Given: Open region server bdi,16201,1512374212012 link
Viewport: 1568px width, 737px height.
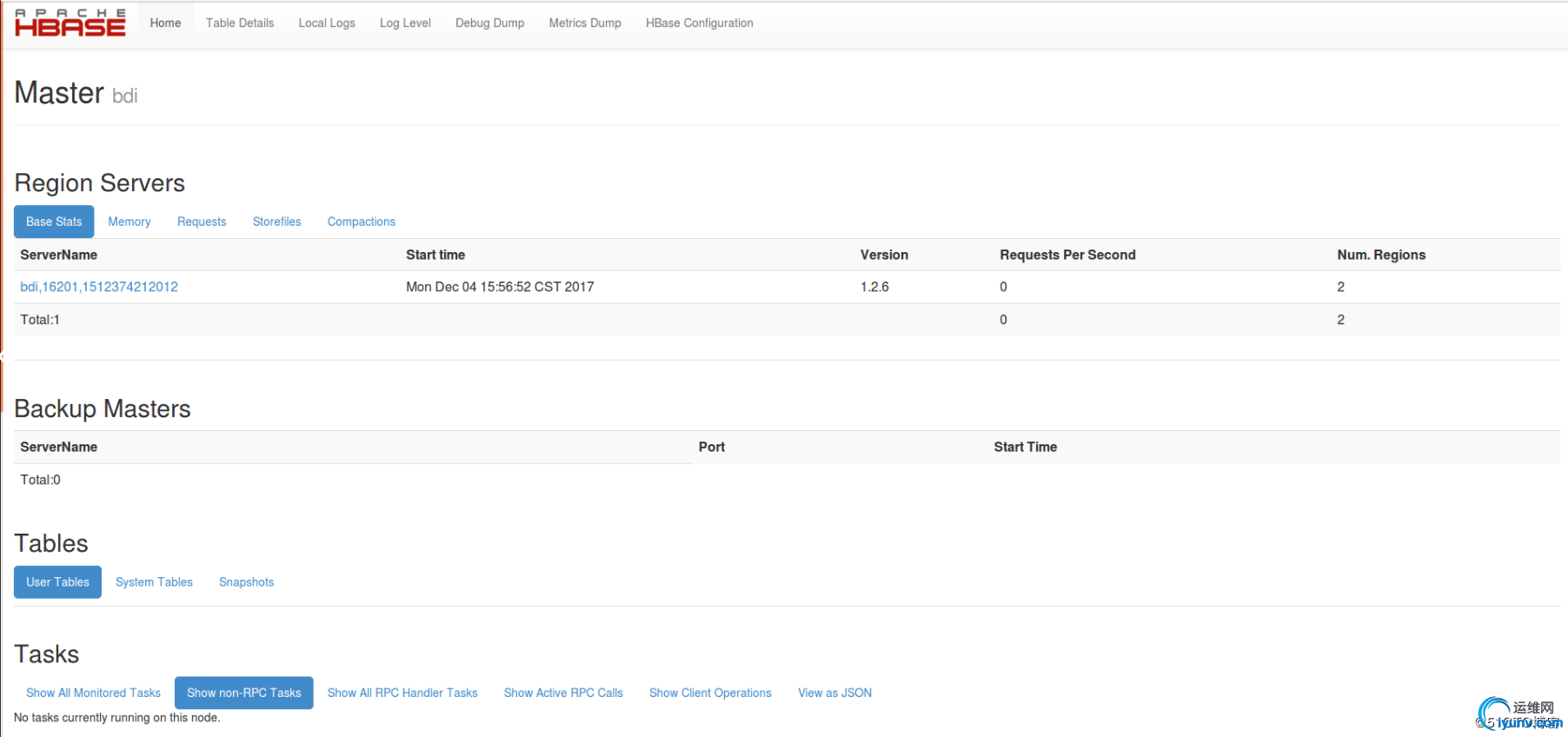Looking at the screenshot, I should pos(99,287).
